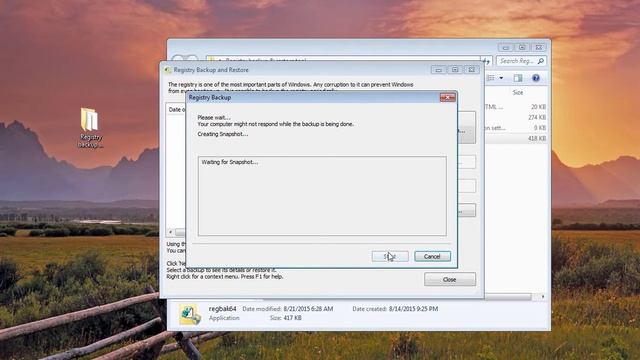Select the 274 KB file row in Explorer

point(516,118)
